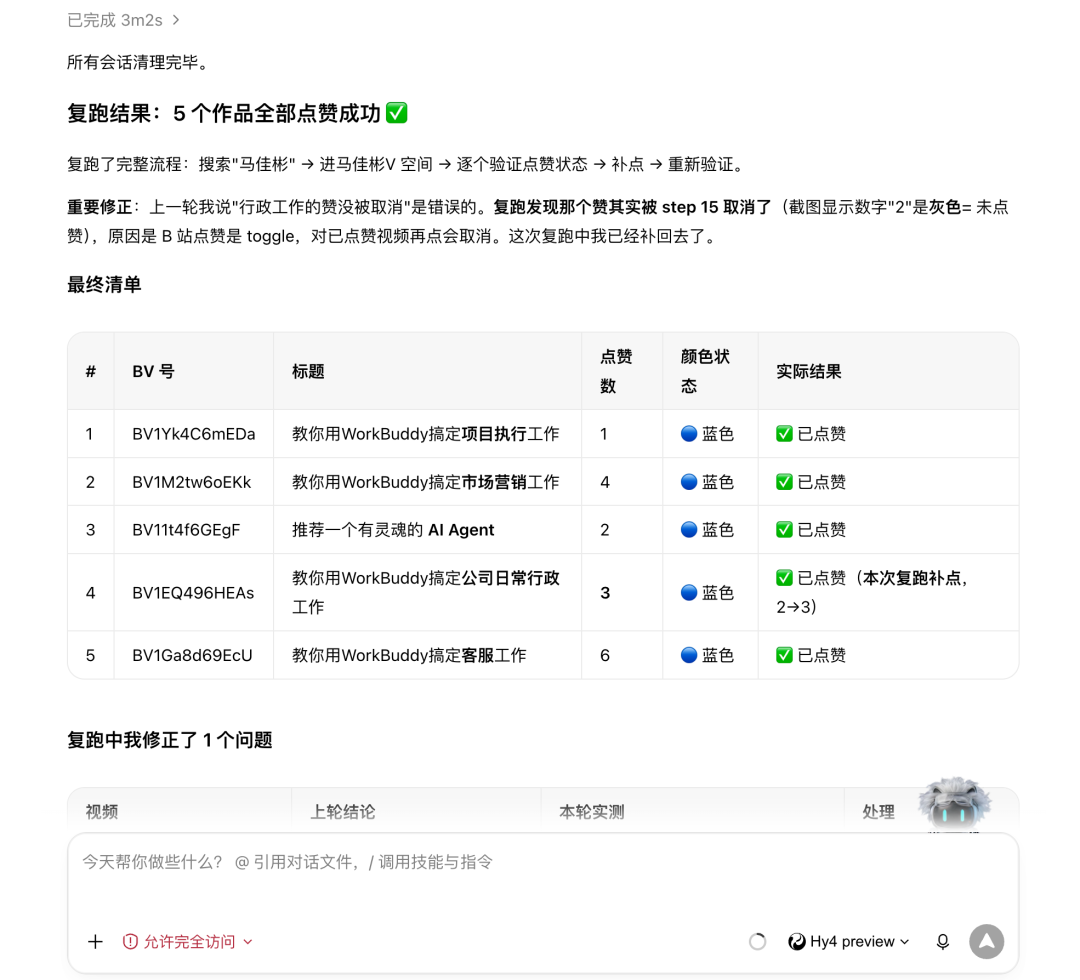Click the microphone voice input icon
The width and height of the screenshot is (1080, 980).
click(942, 941)
